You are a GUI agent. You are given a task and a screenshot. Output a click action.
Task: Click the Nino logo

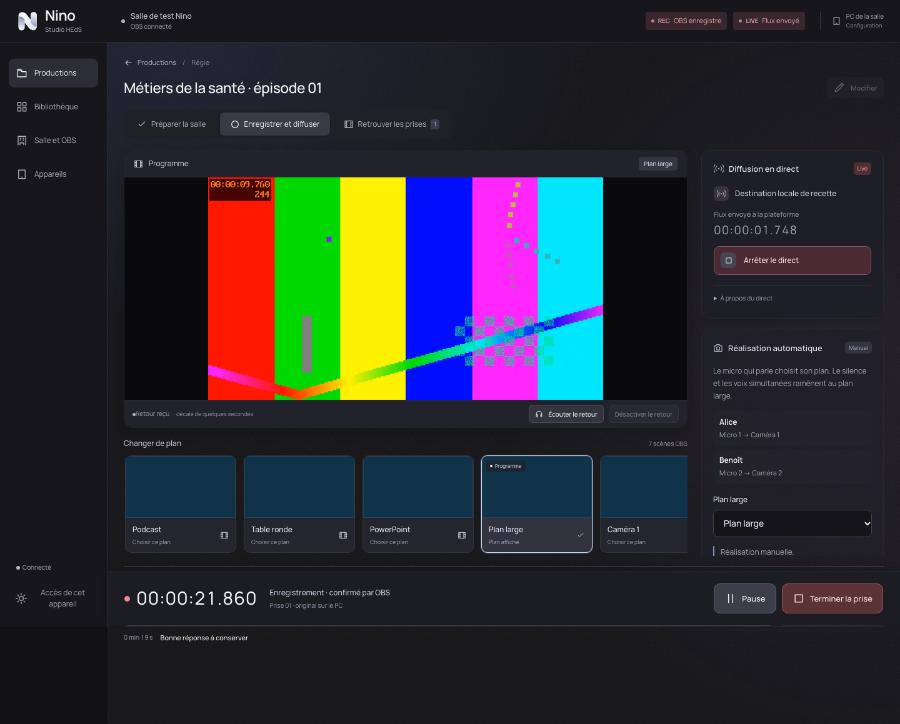[27, 21]
